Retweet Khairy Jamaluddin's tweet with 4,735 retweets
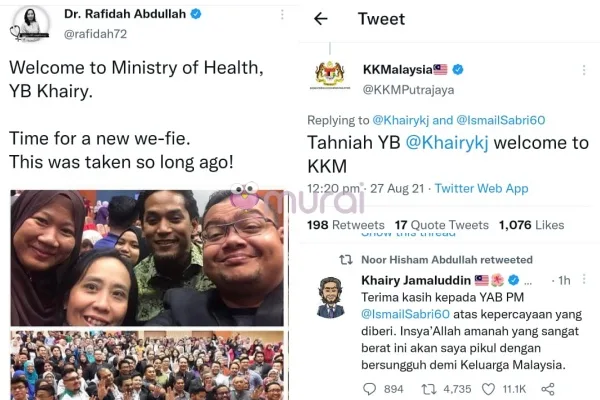The image size is (600, 400). click(429, 389)
